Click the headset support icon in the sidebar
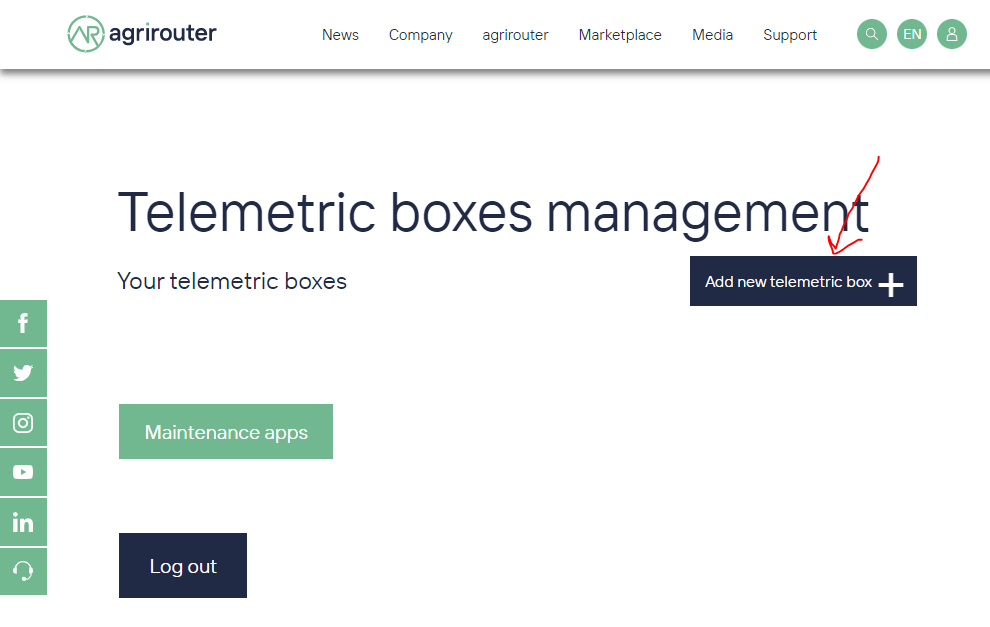Screen dimensions: 990x627 point(23,571)
